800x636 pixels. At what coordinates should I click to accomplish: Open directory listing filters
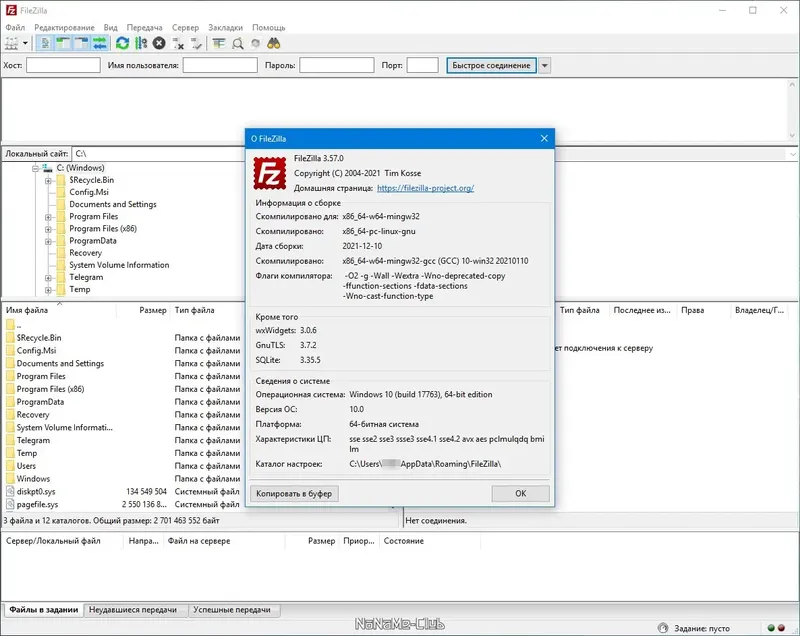click(219, 44)
